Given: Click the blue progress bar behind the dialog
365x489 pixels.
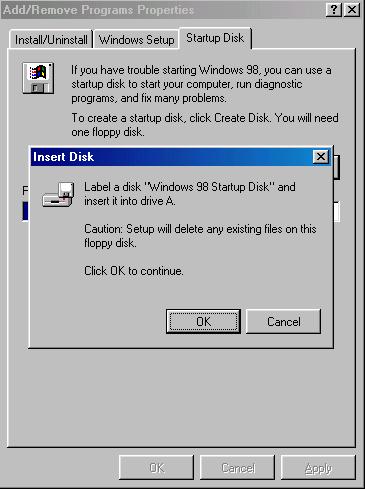Looking at the screenshot, I should [25, 211].
